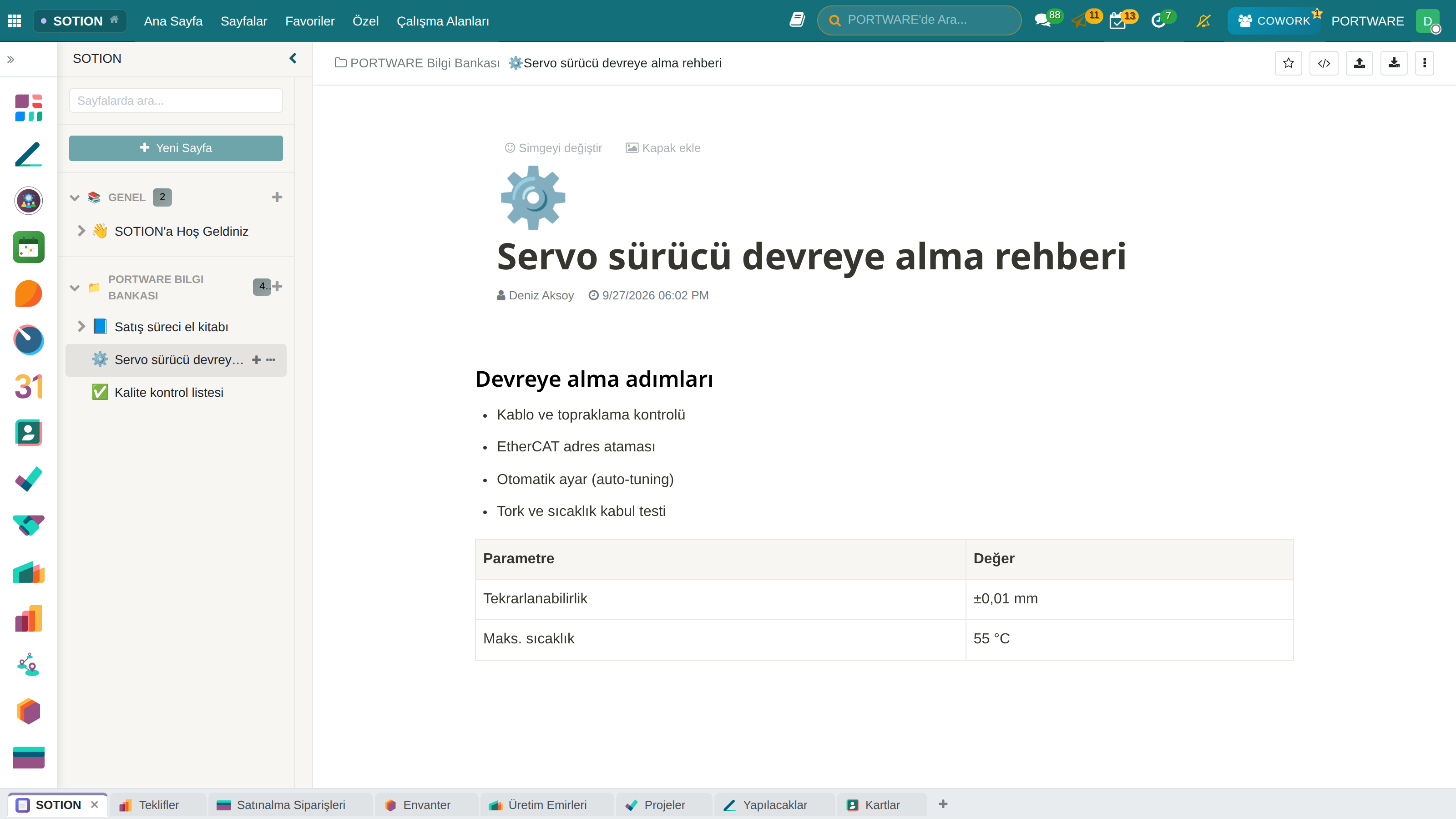Expand the left icon rail with double chevron
Screen dimensions: 1456x819
click(x=11, y=59)
